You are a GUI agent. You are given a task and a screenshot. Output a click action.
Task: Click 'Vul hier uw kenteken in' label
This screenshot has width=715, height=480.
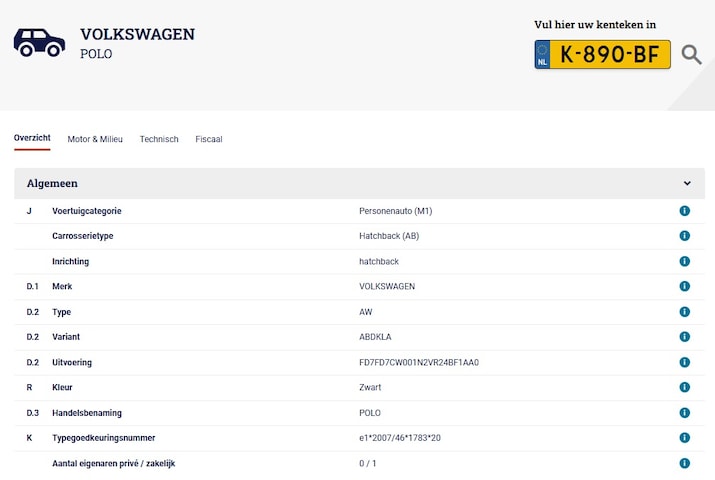(x=595, y=25)
